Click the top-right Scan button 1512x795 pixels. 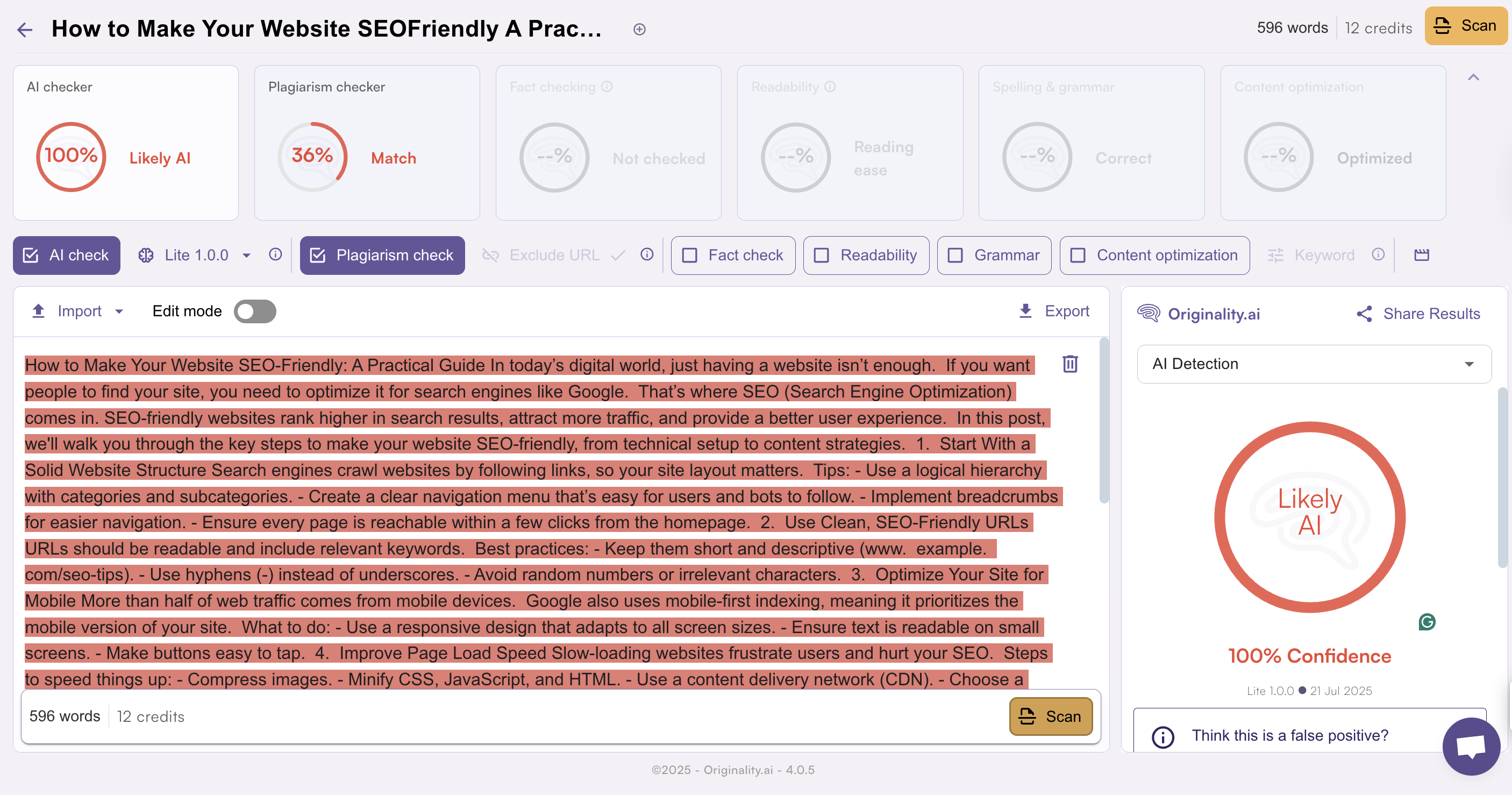coord(1465,26)
